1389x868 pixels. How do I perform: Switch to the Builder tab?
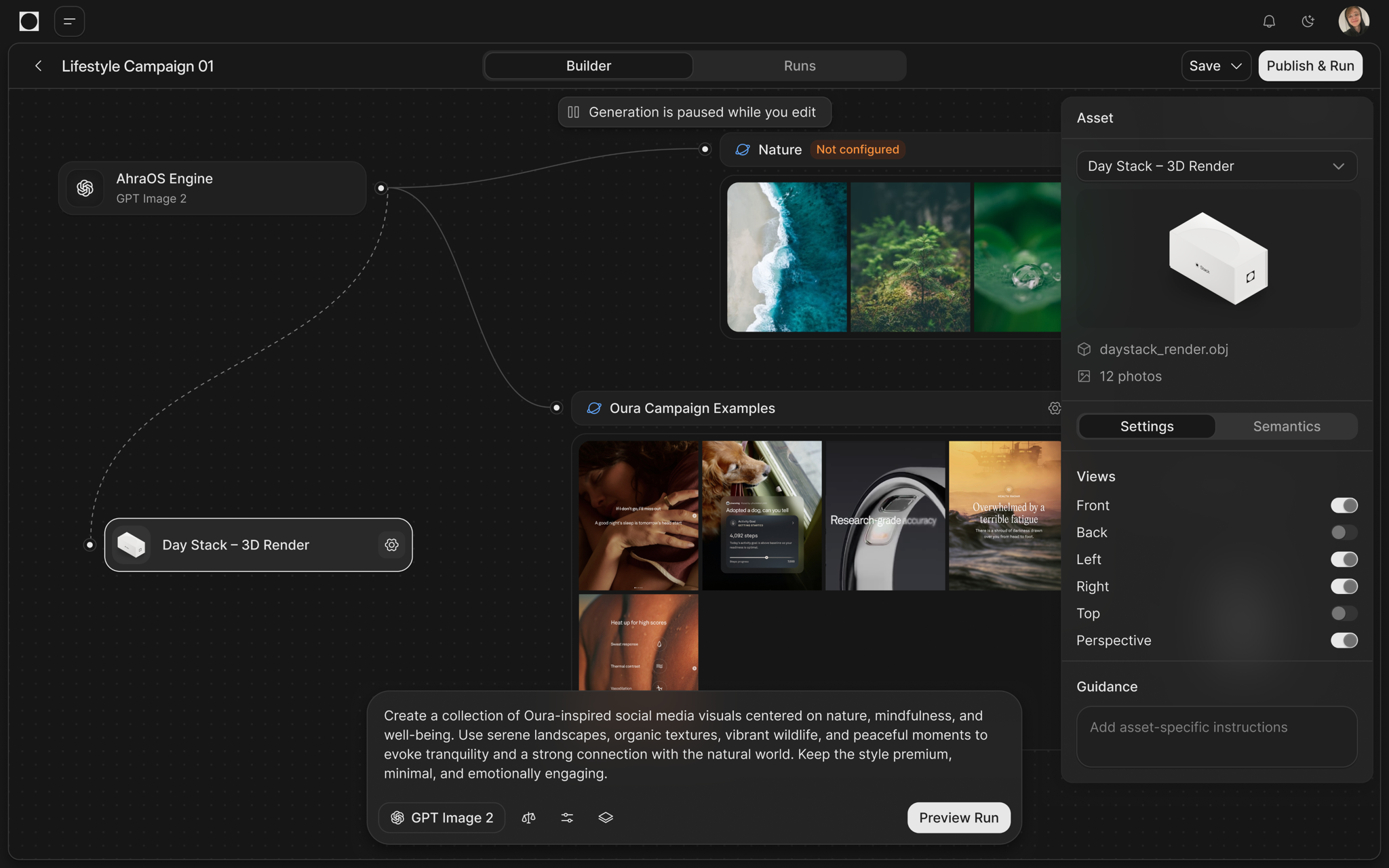tap(589, 66)
